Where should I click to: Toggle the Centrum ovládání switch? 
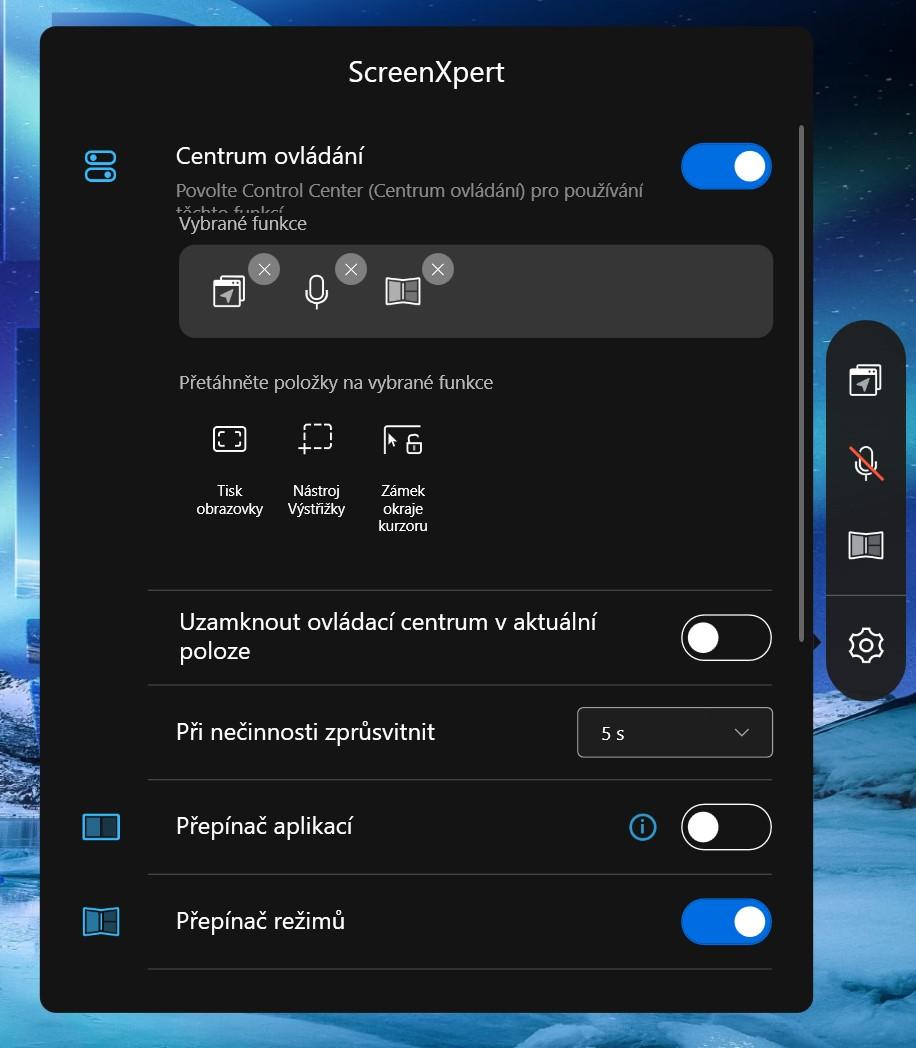tap(726, 166)
